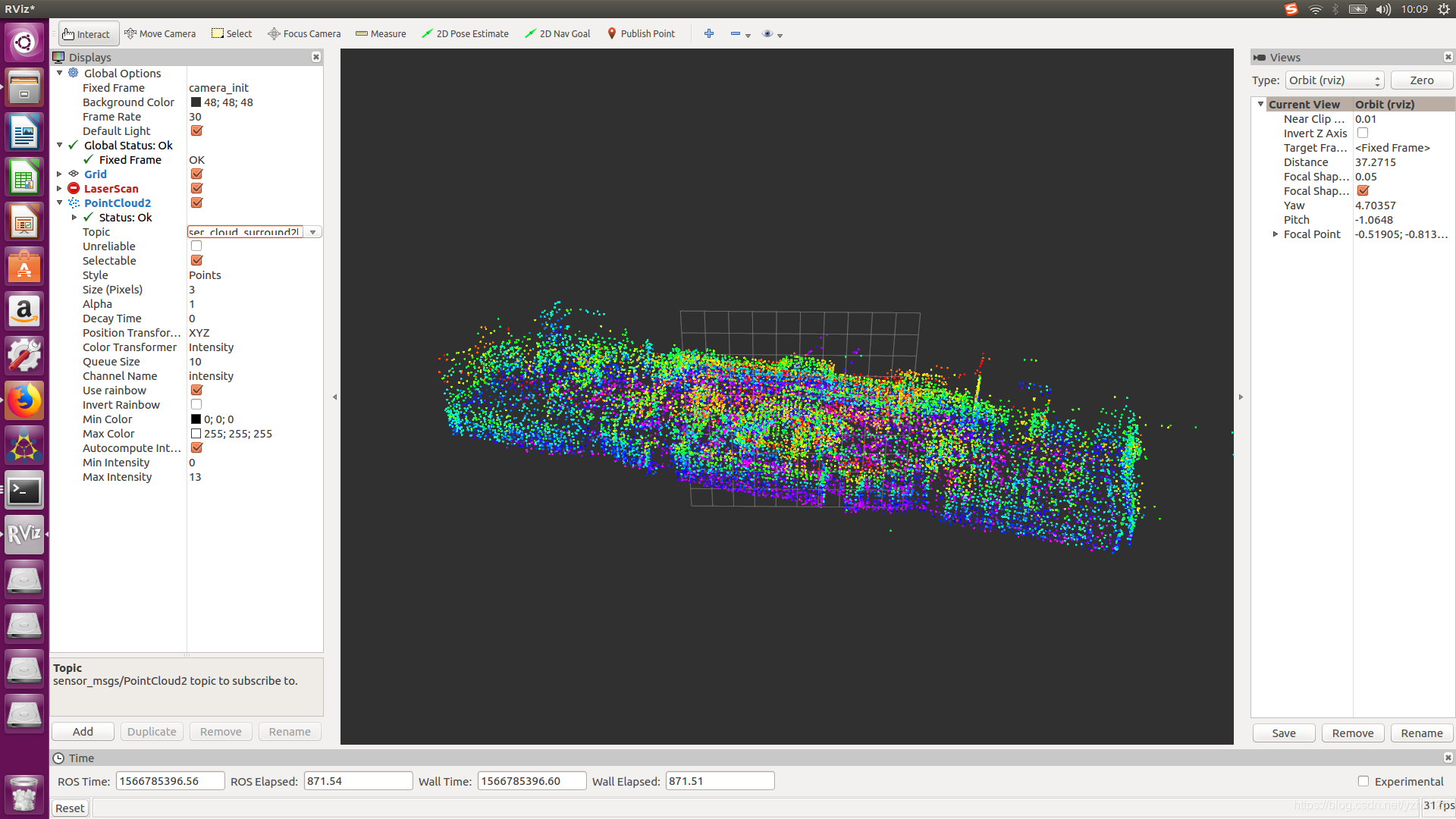Open the system power gear menu
The height and width of the screenshot is (819, 1456).
pos(1444,9)
